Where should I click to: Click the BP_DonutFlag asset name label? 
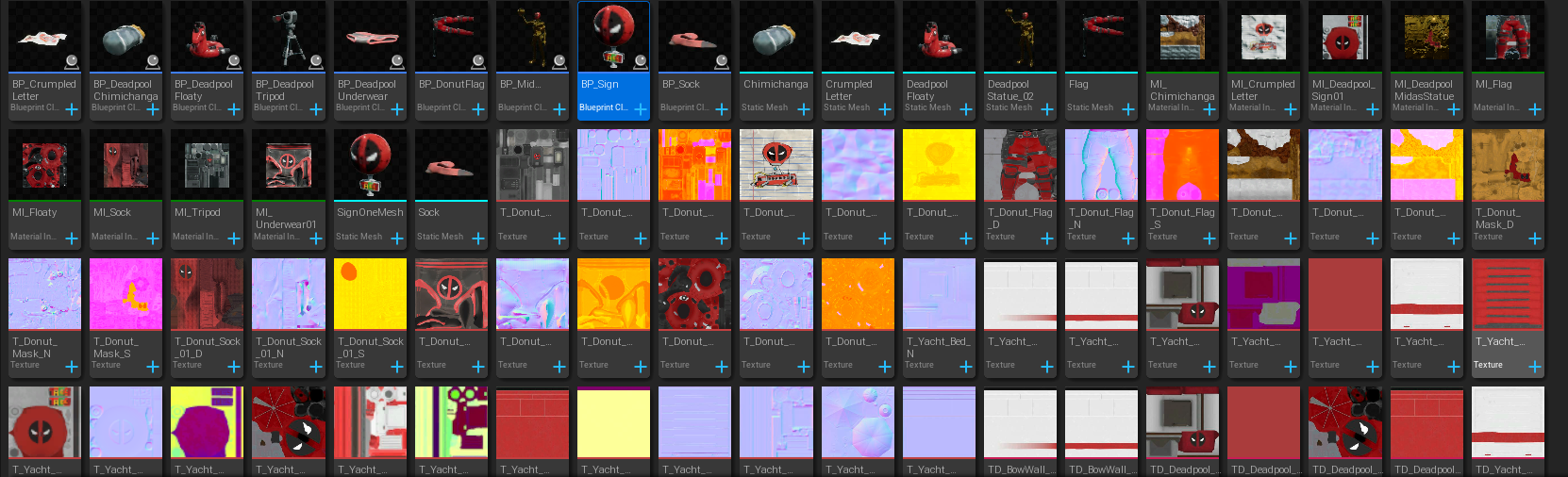(x=452, y=84)
